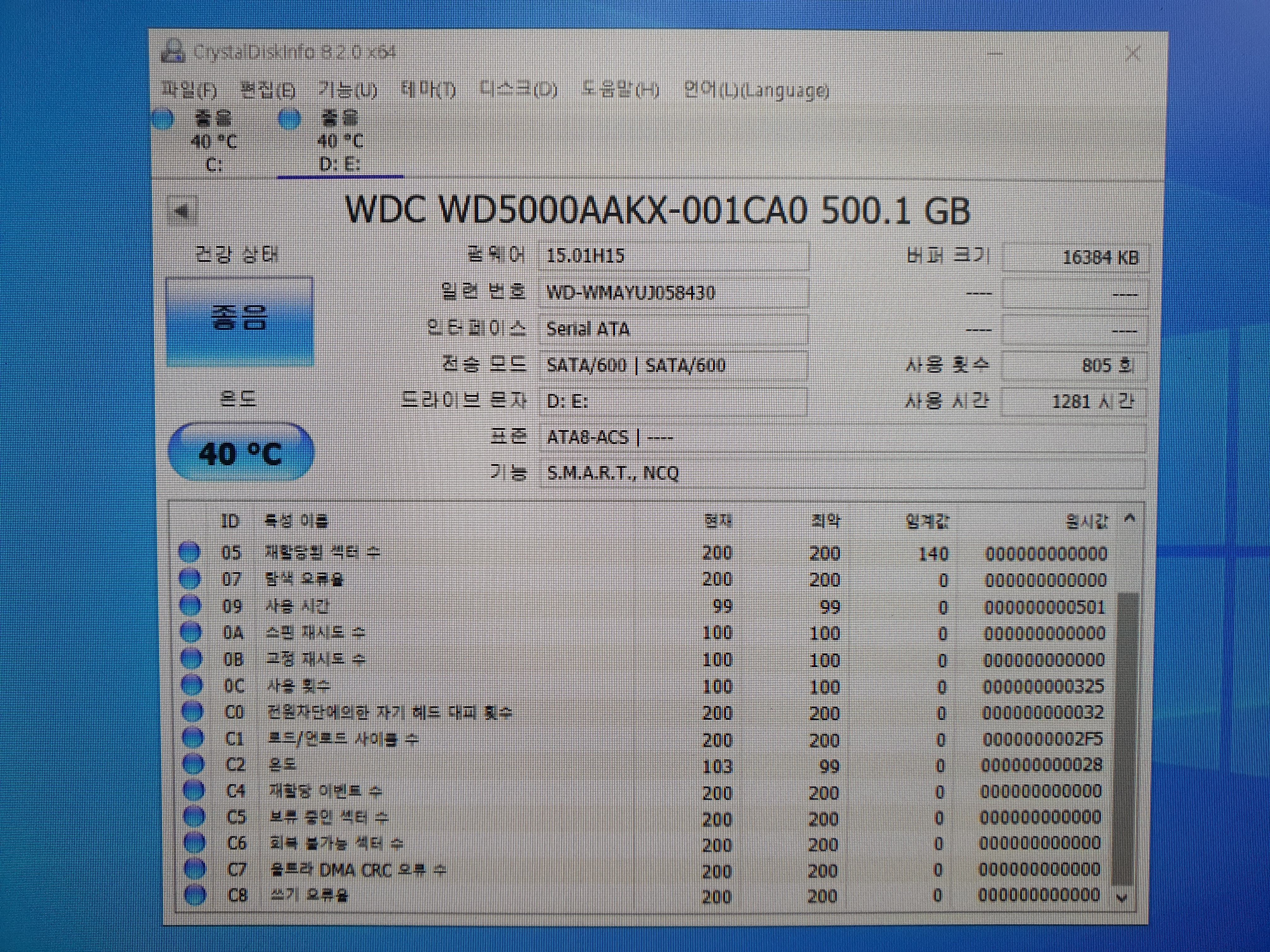Viewport: 1270px width, 952px height.
Task: Open the 테마(T) menu
Action: 428,90
